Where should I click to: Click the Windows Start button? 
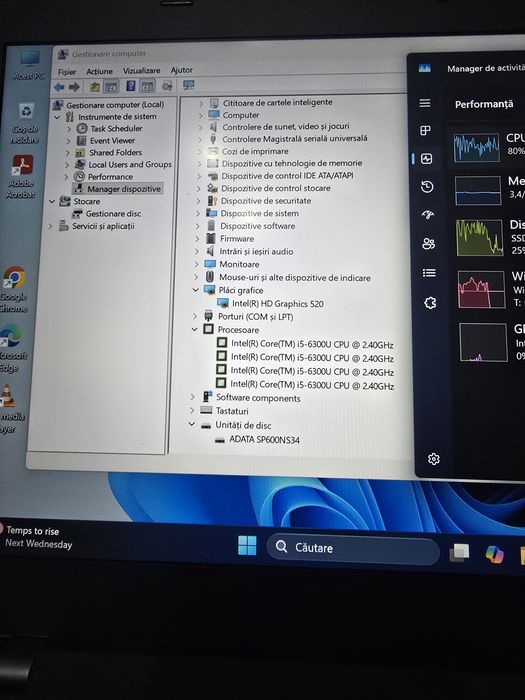247,545
